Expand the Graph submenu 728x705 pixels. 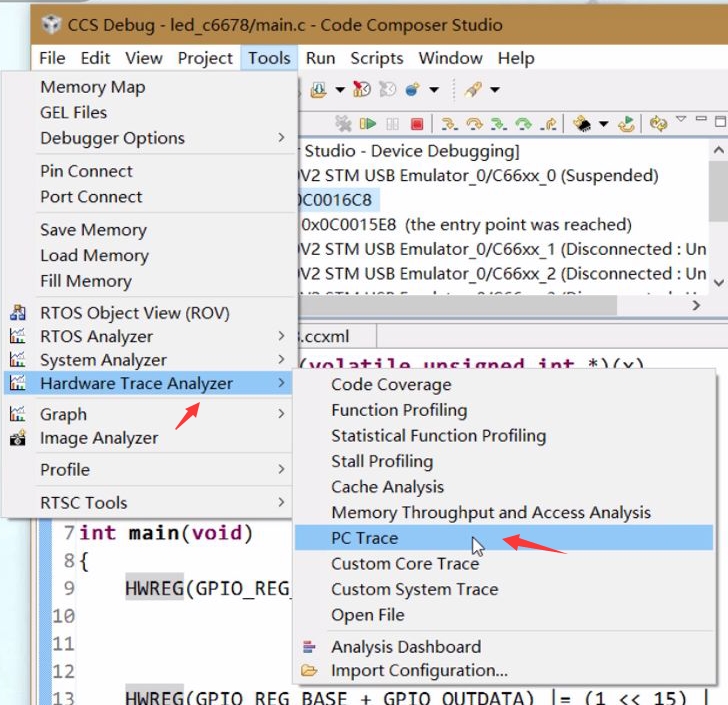tap(281, 414)
